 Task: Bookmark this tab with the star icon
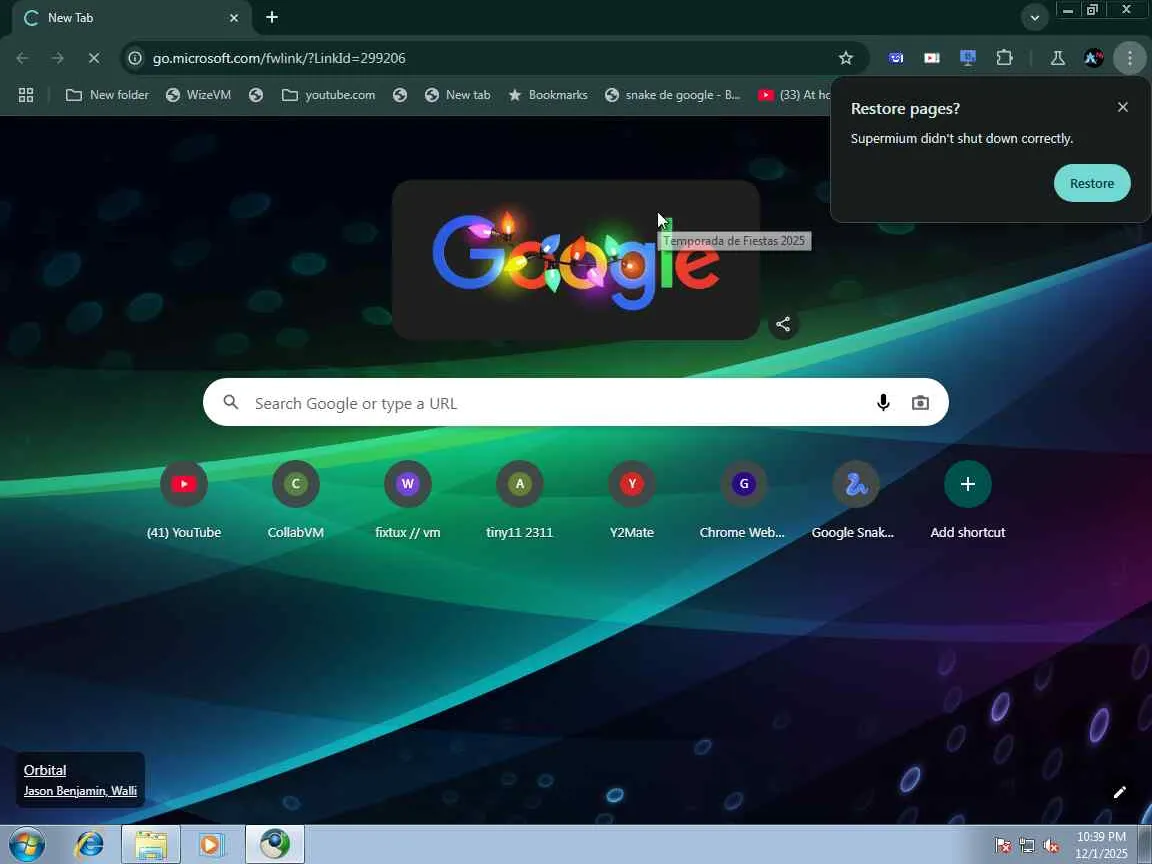[846, 58]
